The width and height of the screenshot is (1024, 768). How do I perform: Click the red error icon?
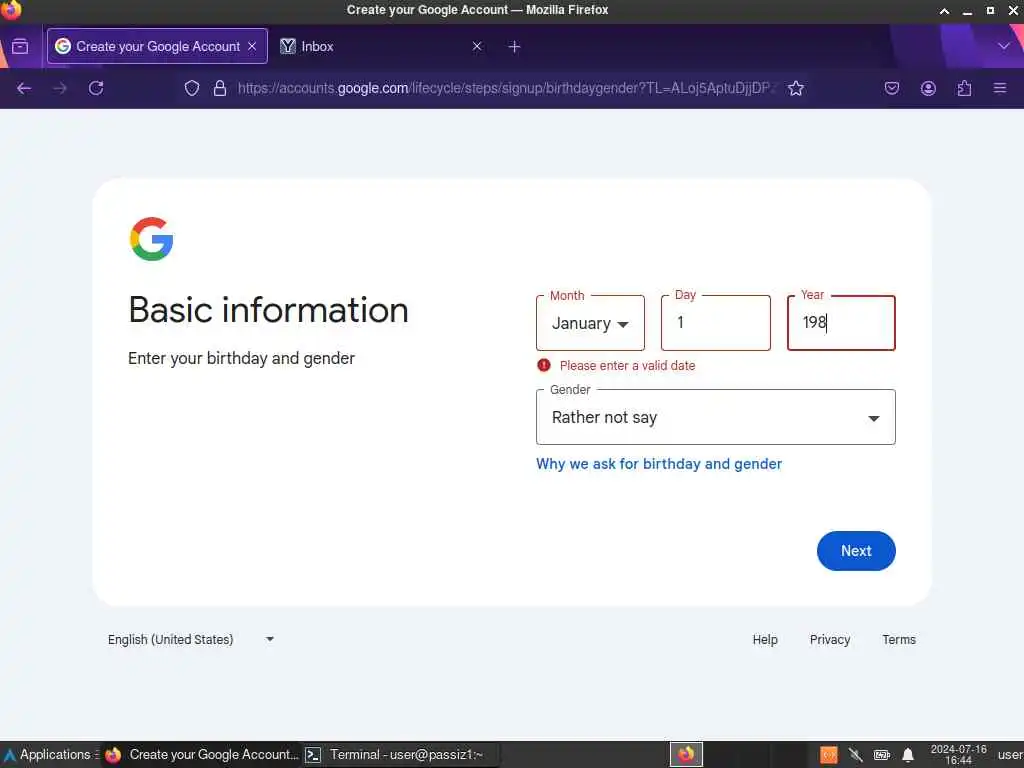543,365
